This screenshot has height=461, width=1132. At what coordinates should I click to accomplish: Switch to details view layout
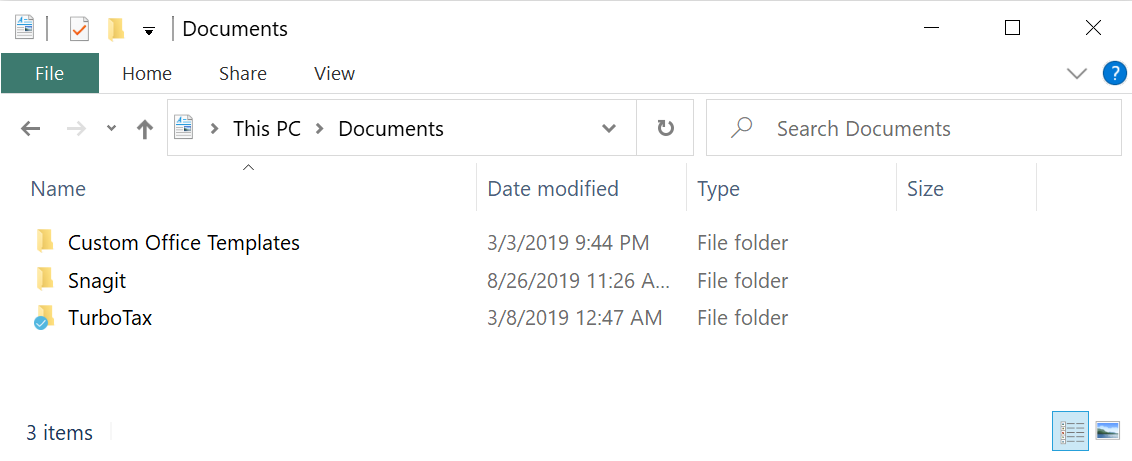(x=1071, y=432)
